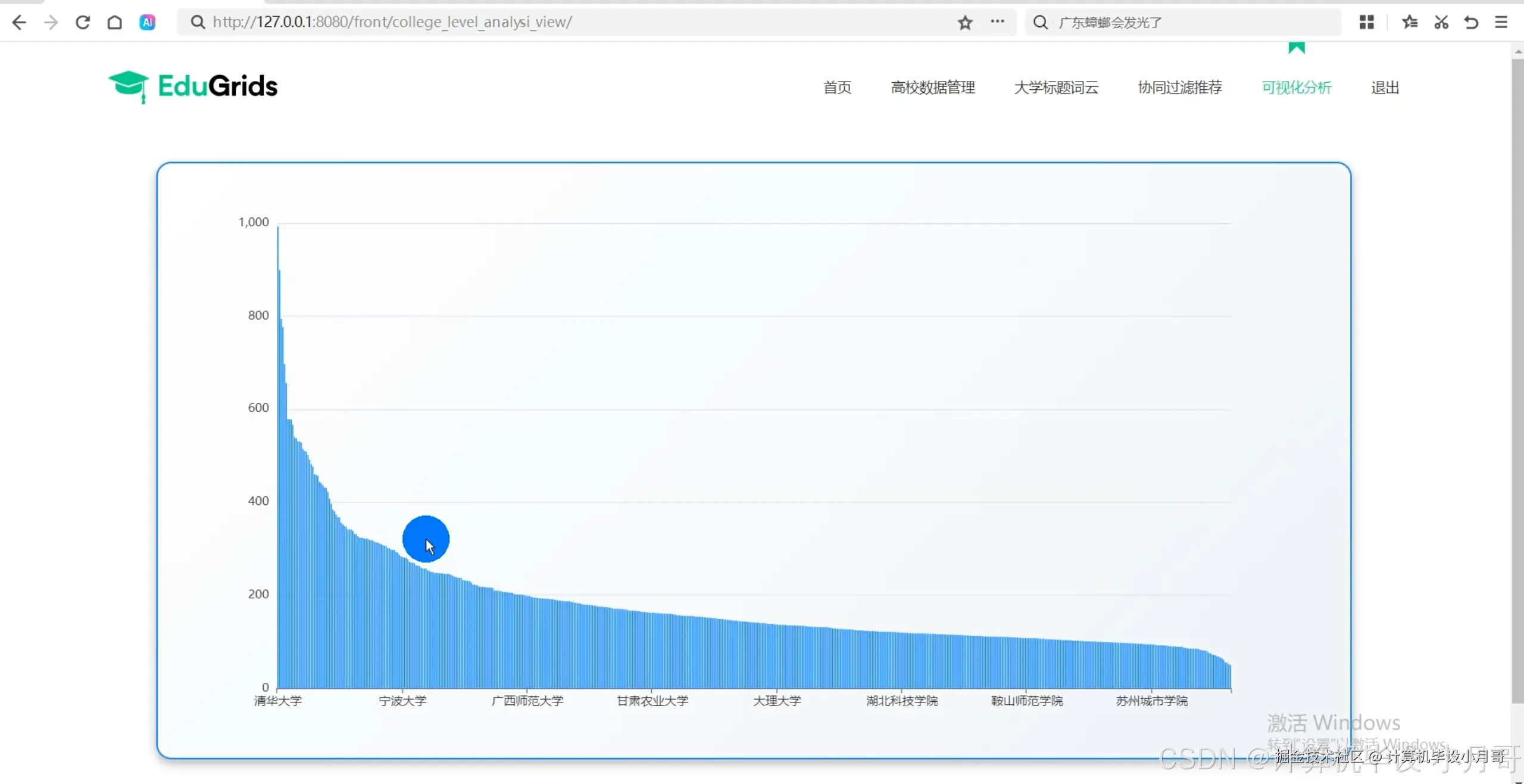Viewport: 1524px width, 784px height.
Task: Open 高校数据管理 menu item
Action: coord(932,88)
